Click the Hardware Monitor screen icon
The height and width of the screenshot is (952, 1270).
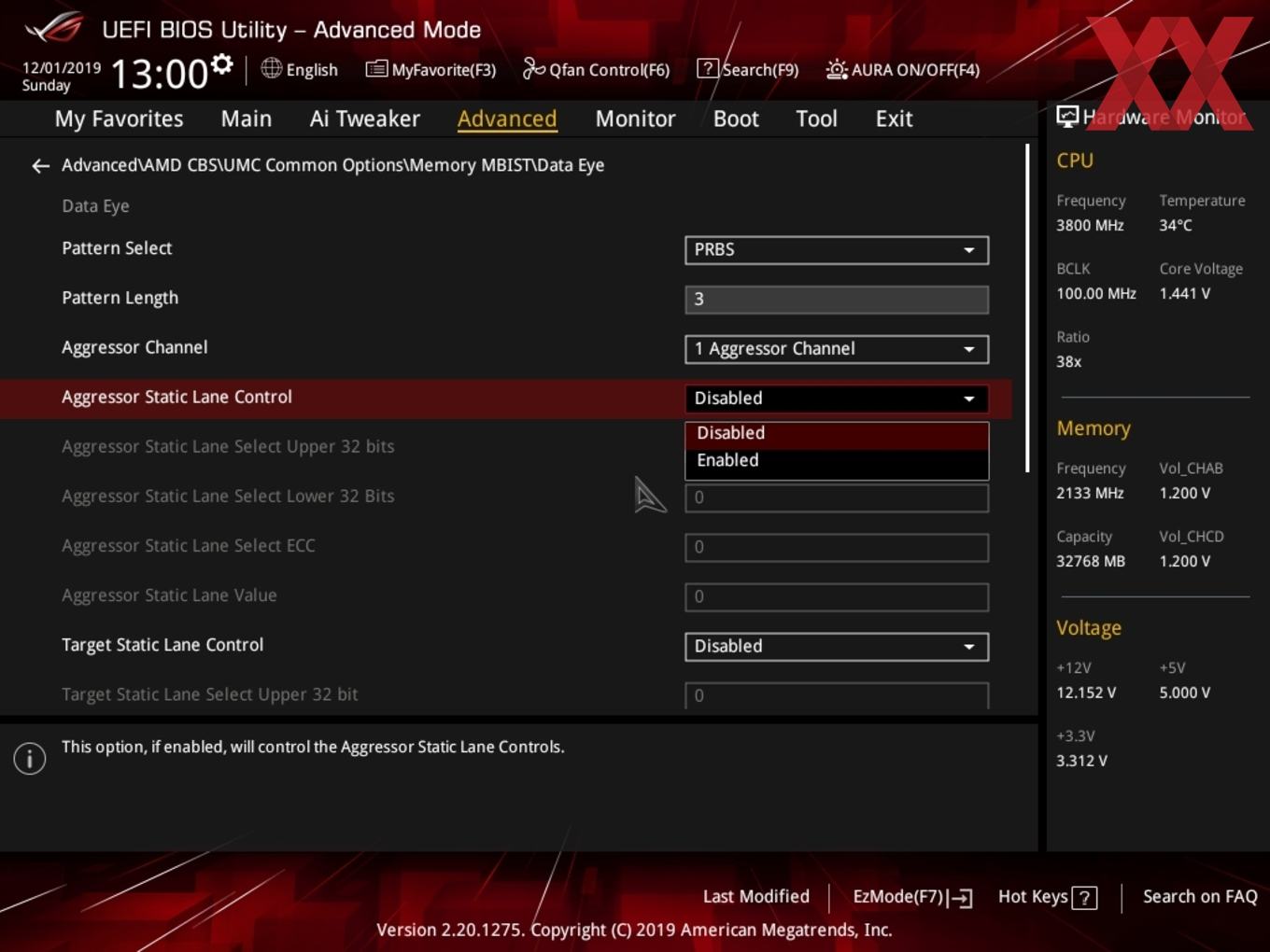point(1067,117)
